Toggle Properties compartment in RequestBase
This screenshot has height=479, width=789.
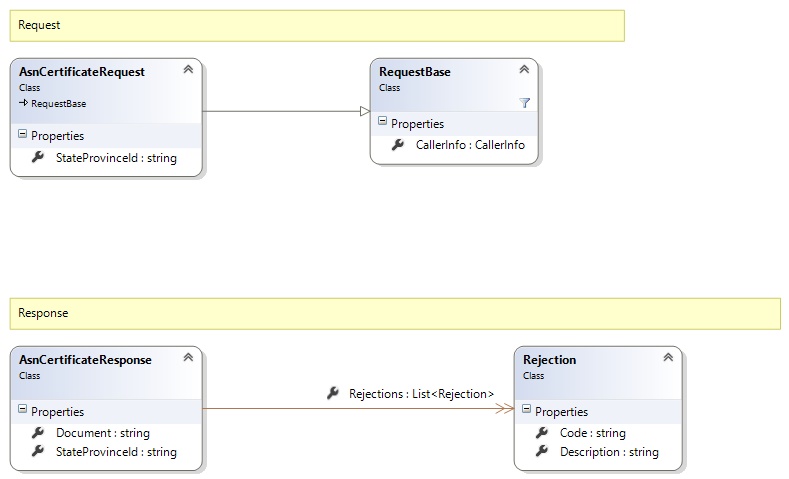[382, 123]
